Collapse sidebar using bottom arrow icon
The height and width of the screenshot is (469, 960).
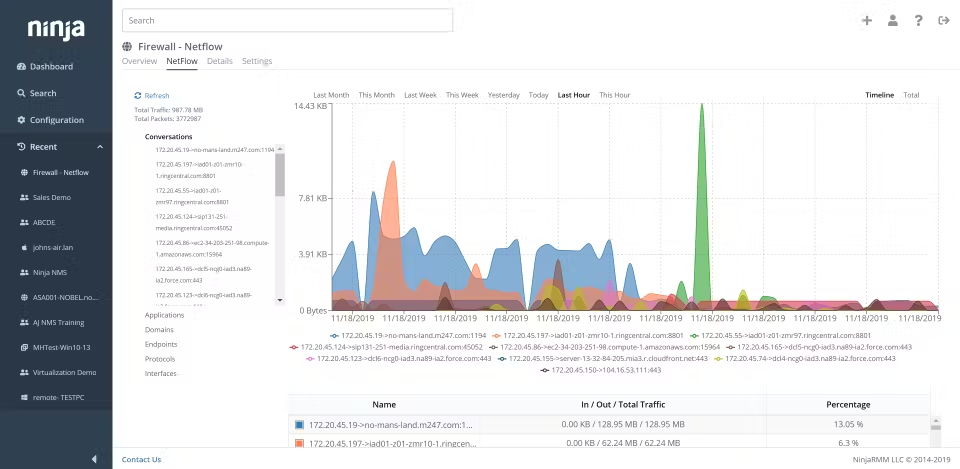coord(94,459)
